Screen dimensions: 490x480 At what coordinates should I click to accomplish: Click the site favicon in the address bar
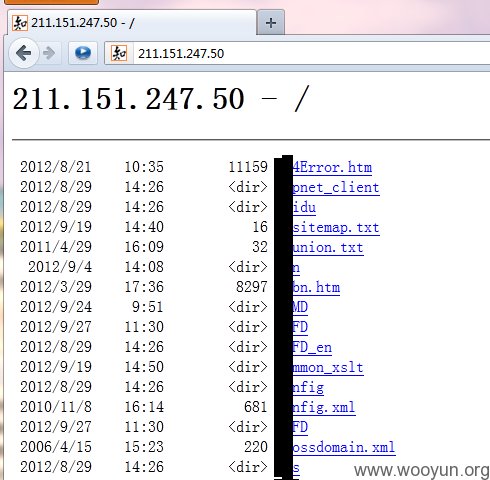pos(119,53)
